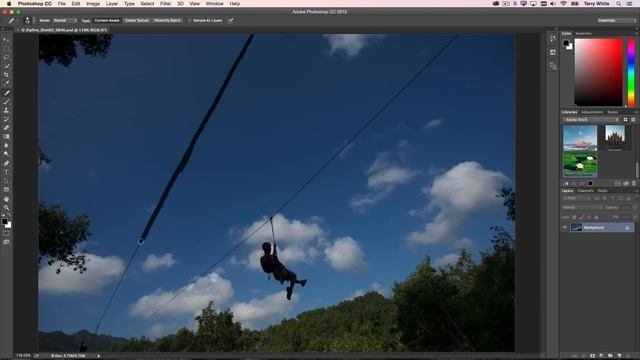Select the Eyedropper tool
This screenshot has height=360, width=640.
(6, 83)
